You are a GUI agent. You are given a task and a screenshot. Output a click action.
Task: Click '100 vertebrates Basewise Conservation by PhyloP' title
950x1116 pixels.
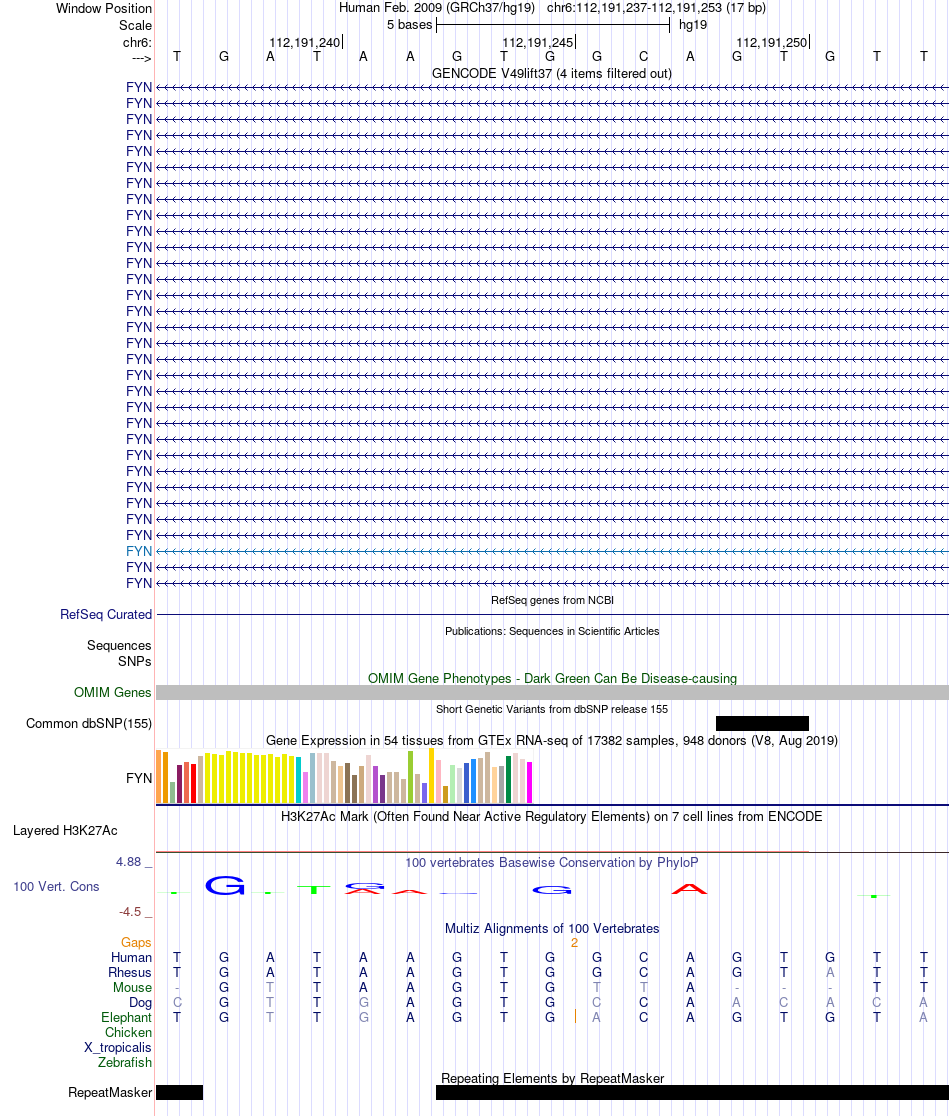tap(551, 863)
